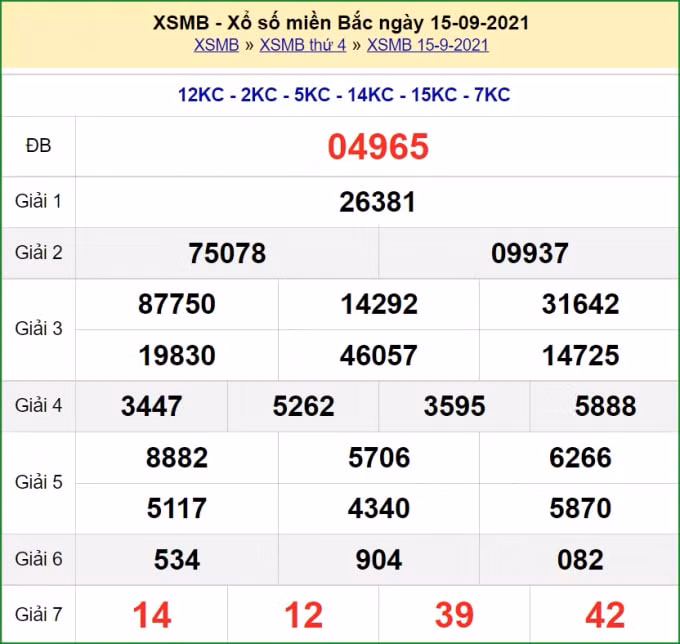The image size is (680, 644).
Task: Select special prize number 04965
Action: (378, 147)
